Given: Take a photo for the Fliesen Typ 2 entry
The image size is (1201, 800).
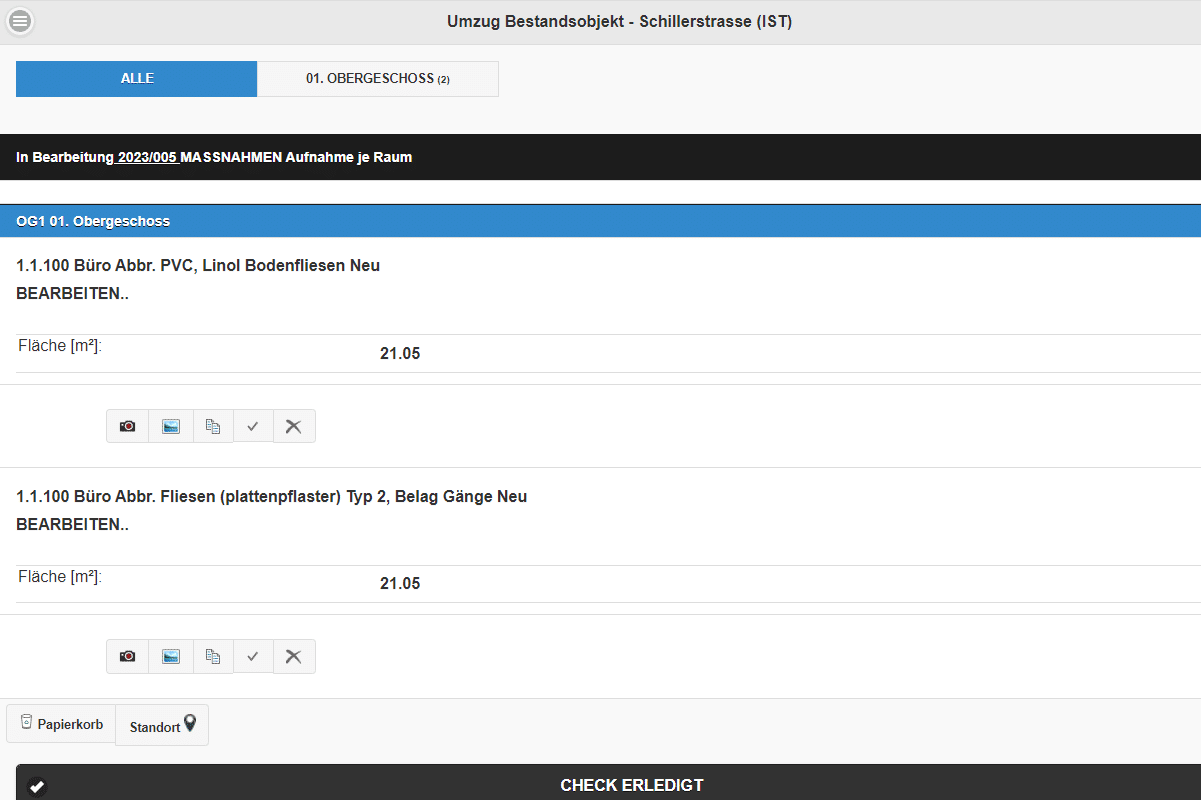Looking at the screenshot, I should point(127,656).
